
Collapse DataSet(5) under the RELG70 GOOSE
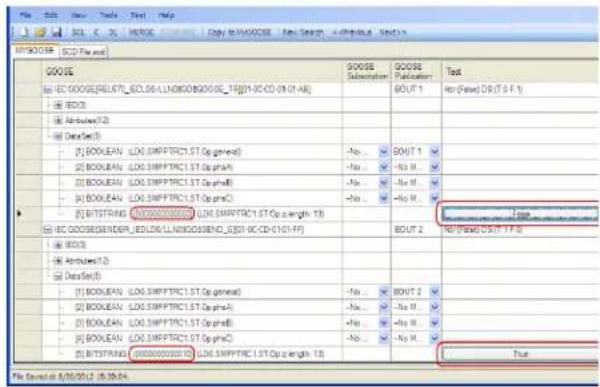click(58, 136)
